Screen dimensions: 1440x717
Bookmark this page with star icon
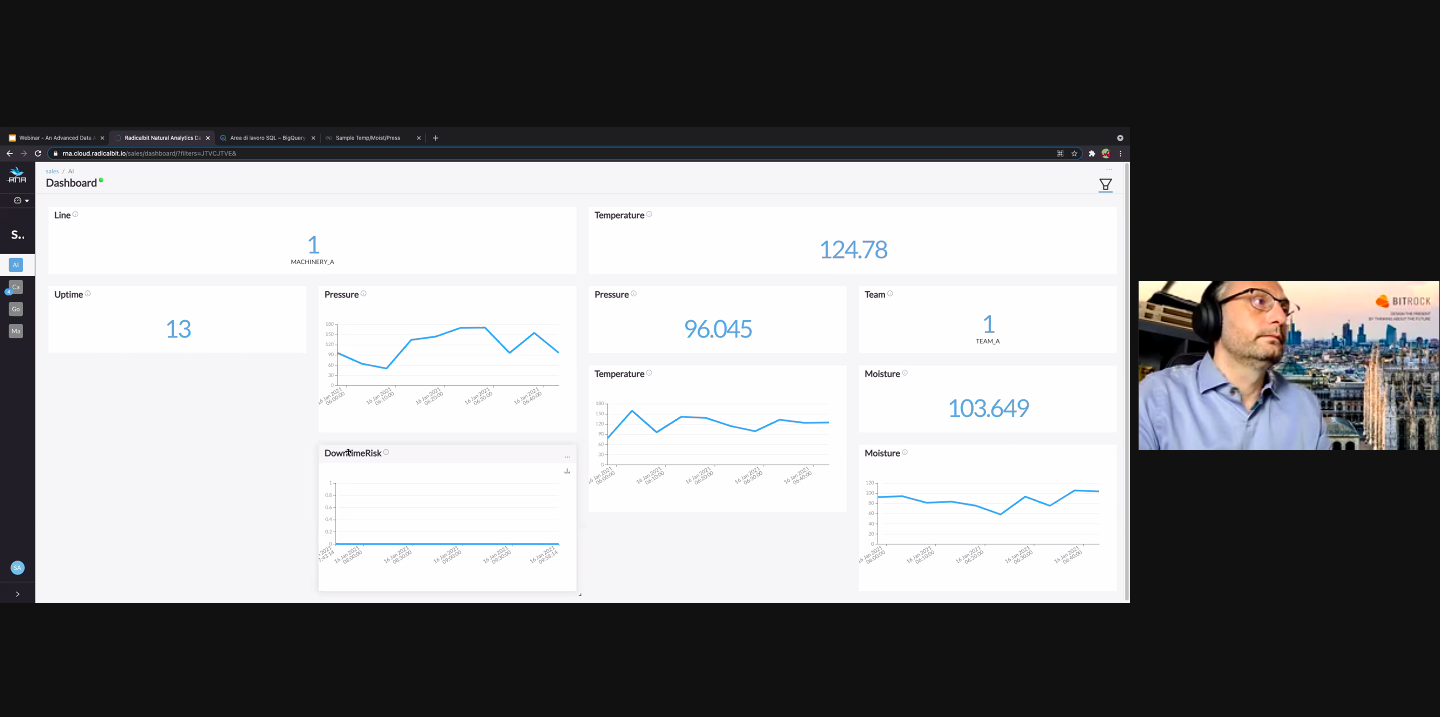[1074, 153]
